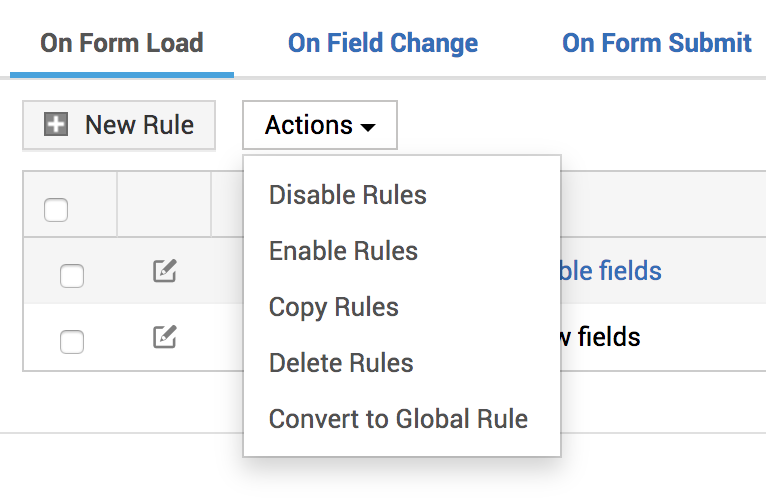Viewport: 766px width, 502px height.
Task: Choose Delete Rules from the dropdown
Action: [x=341, y=363]
